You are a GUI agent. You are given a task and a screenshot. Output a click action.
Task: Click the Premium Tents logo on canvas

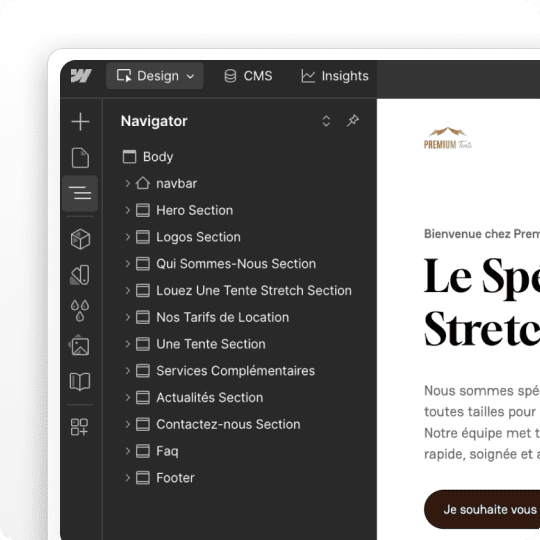click(x=448, y=138)
